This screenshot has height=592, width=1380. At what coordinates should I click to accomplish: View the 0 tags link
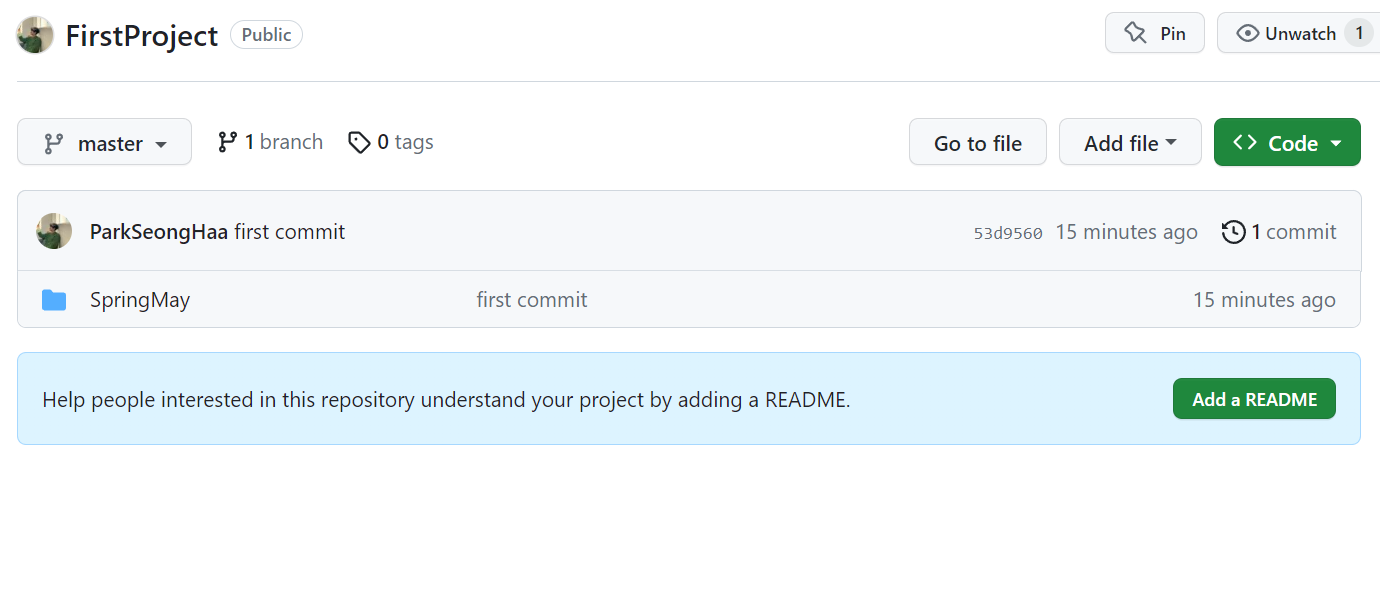(391, 142)
